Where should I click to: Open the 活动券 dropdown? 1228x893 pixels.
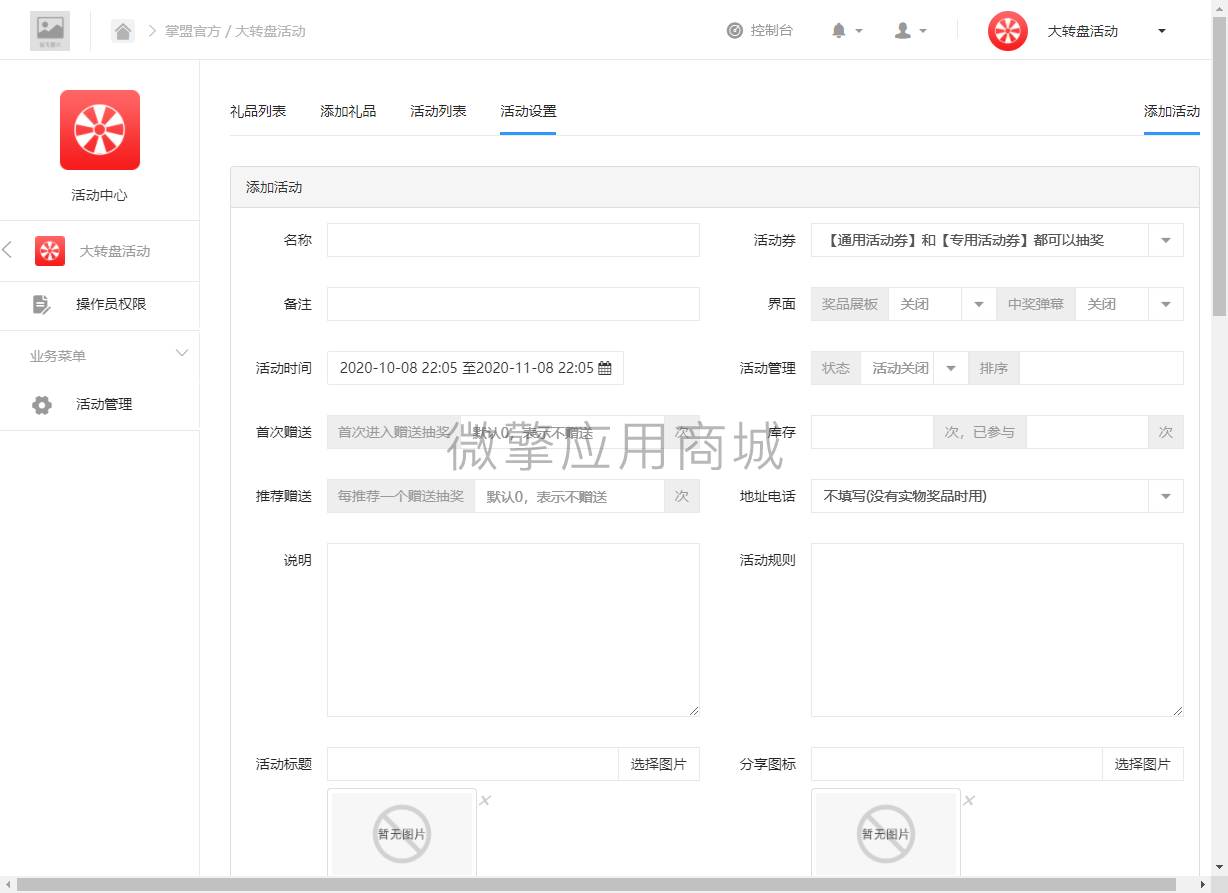997,240
